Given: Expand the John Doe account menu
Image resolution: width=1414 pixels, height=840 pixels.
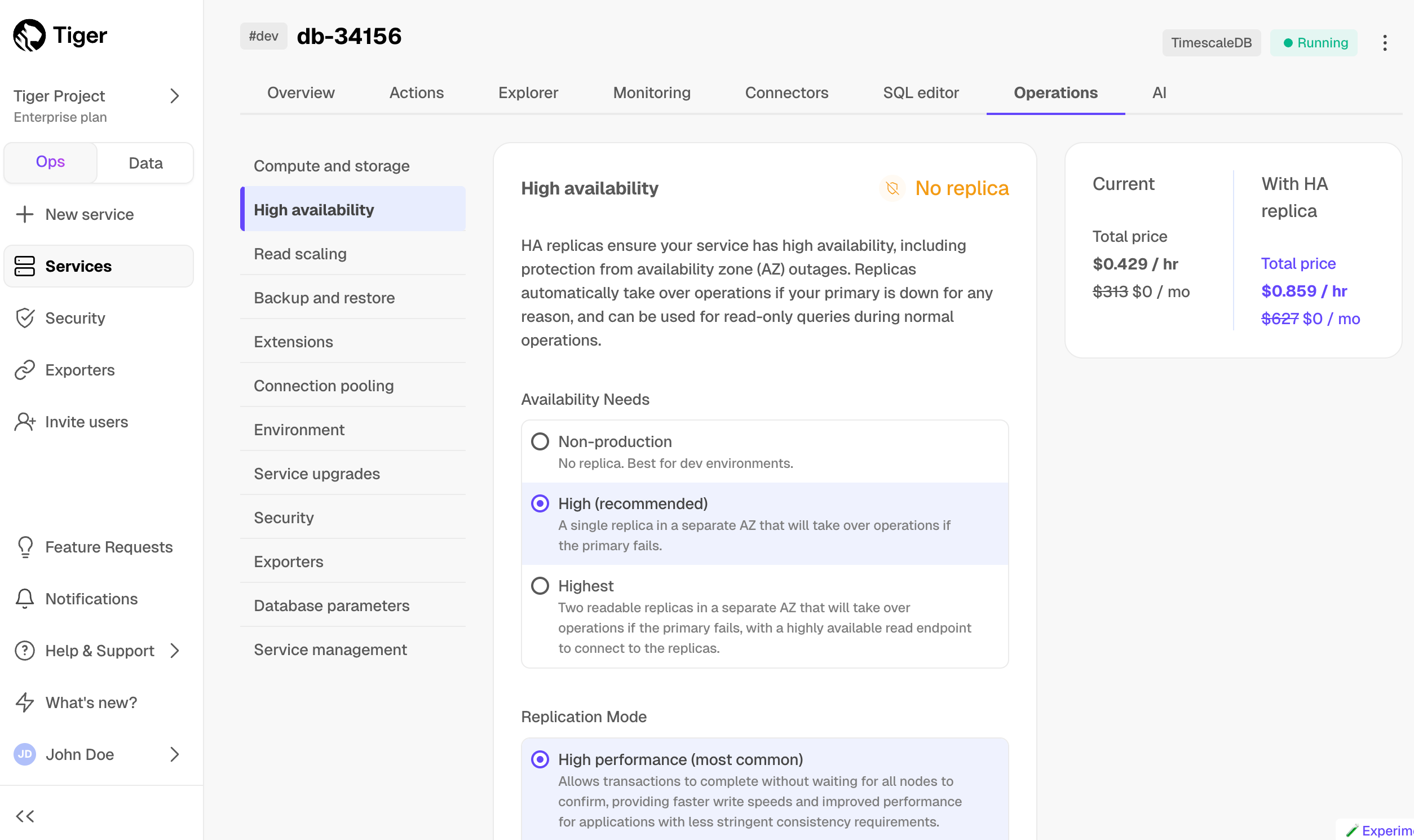Looking at the screenshot, I should pos(174,754).
